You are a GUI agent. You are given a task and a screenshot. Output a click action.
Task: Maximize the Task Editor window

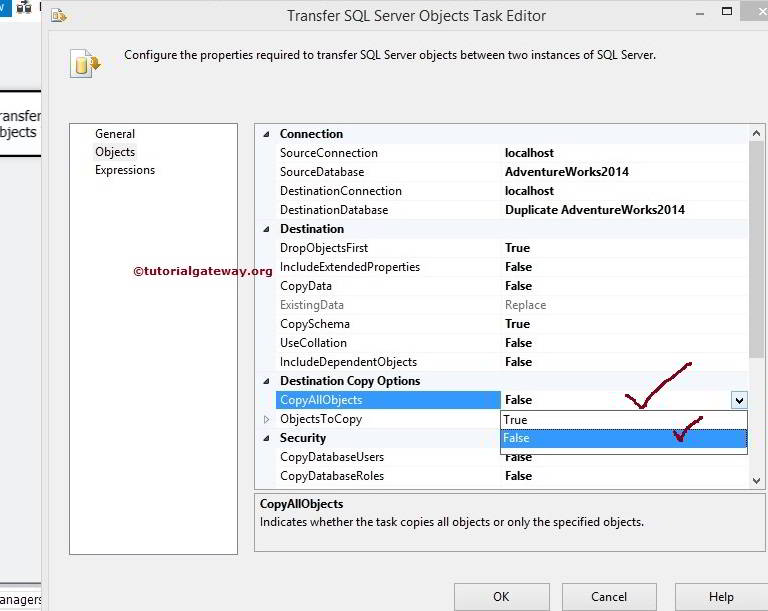(x=727, y=11)
